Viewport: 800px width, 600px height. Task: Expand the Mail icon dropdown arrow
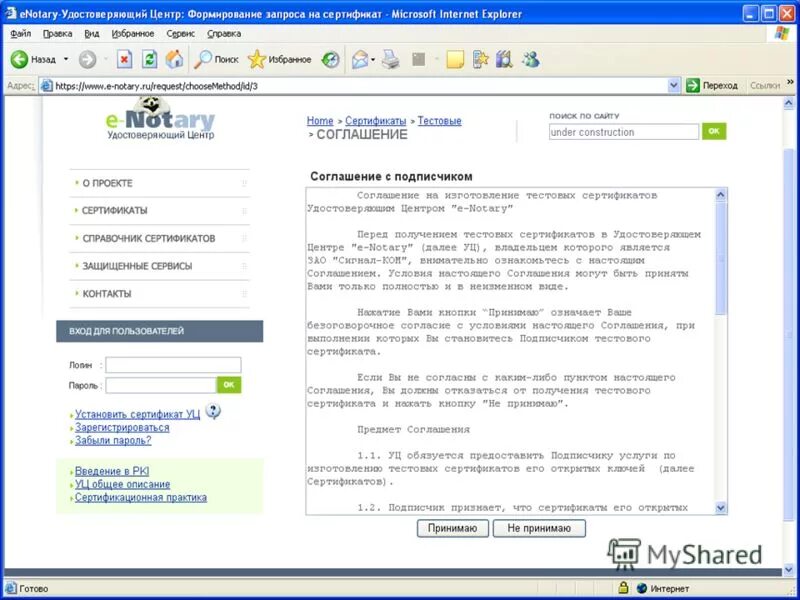tap(373, 60)
